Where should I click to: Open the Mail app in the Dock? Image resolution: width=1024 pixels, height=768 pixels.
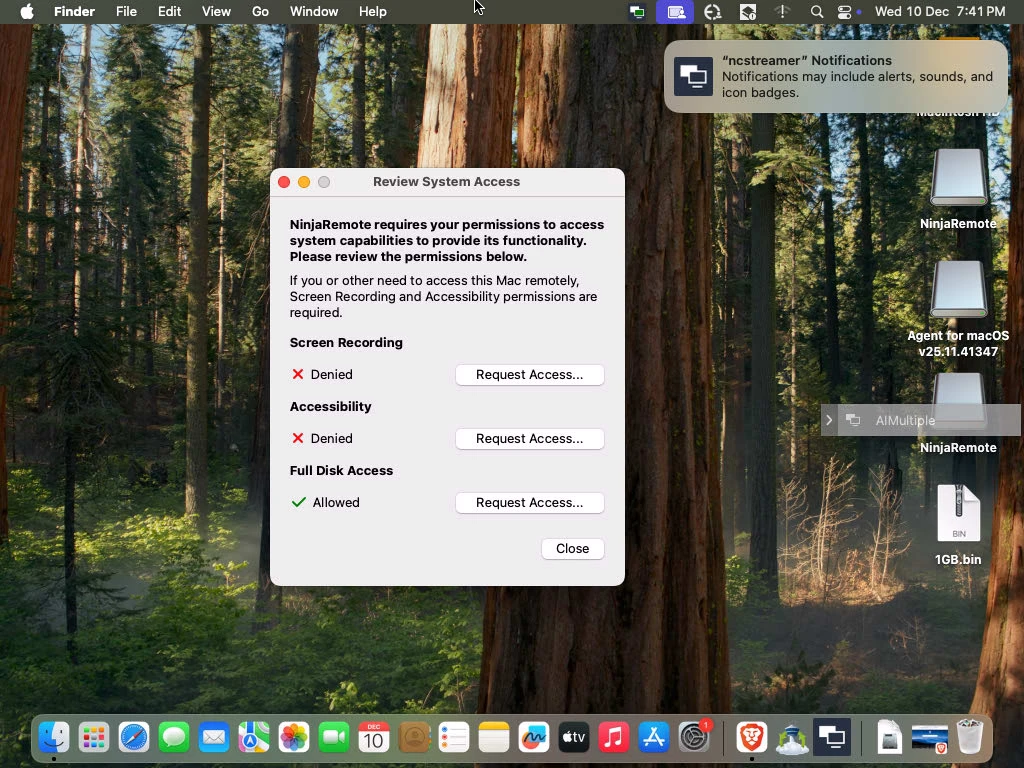tap(214, 737)
